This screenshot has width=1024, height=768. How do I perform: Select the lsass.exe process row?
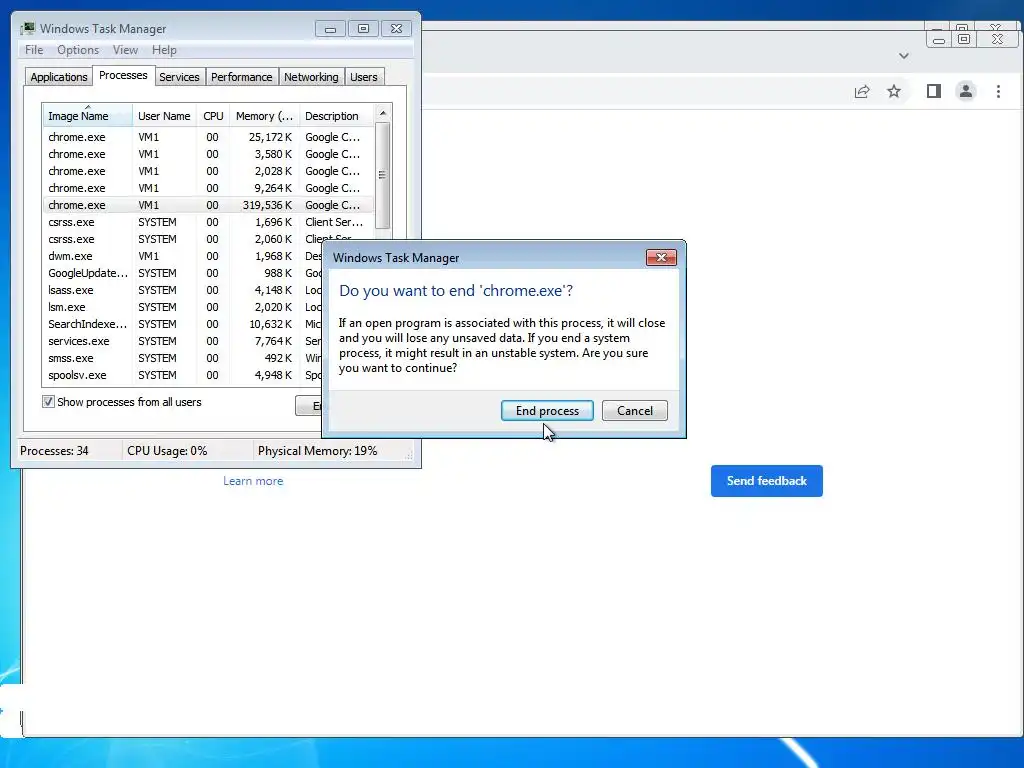pos(183,290)
